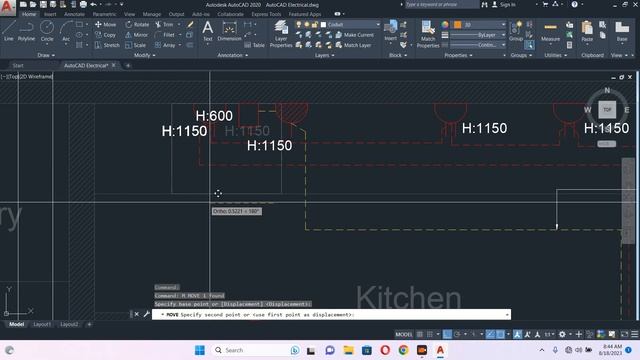The image size is (640, 360).
Task: Open the Annotate ribbon tab
Action: [74, 14]
